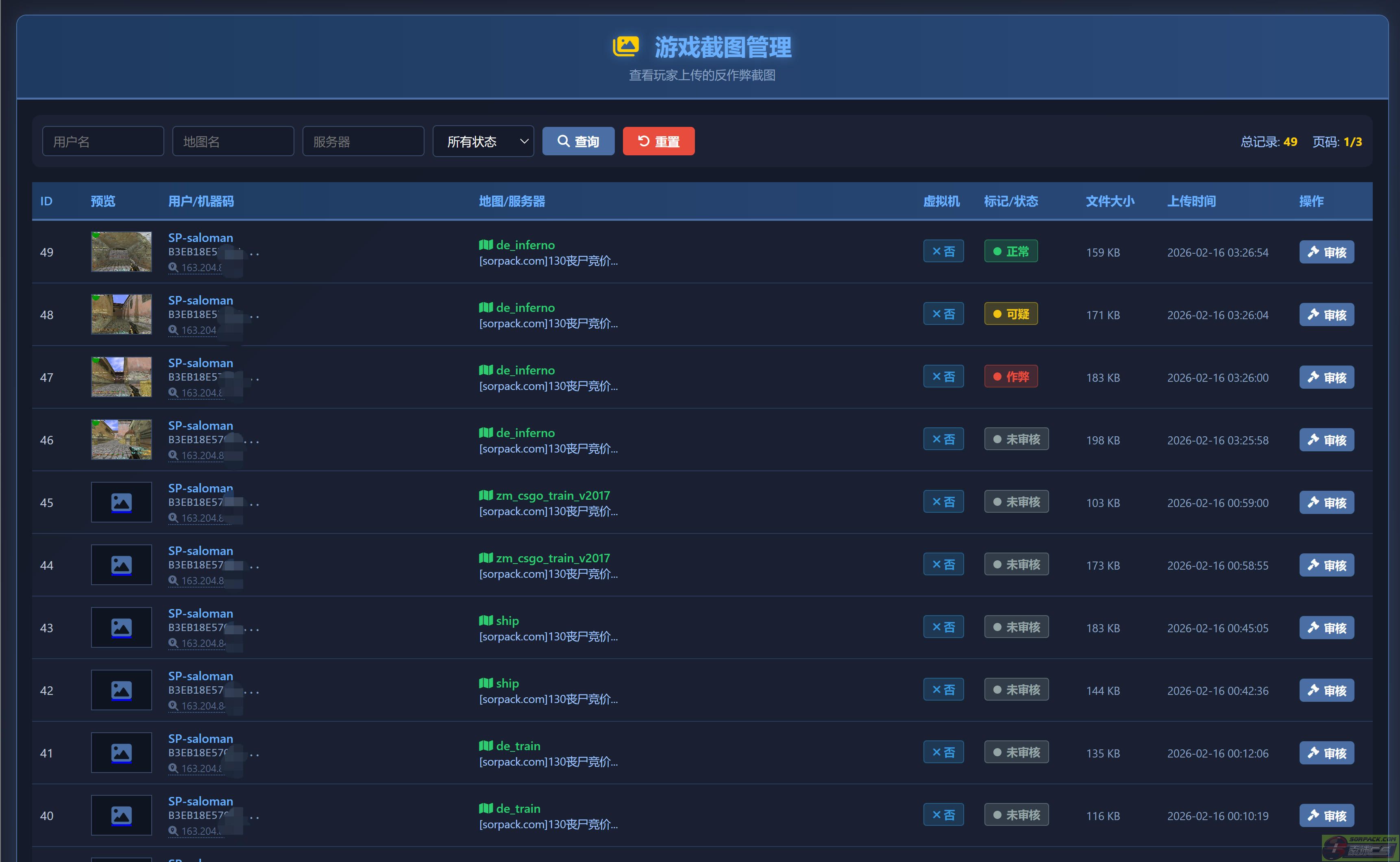
Task: Click the map icon next to ship in row 42
Action: pyautogui.click(x=486, y=683)
